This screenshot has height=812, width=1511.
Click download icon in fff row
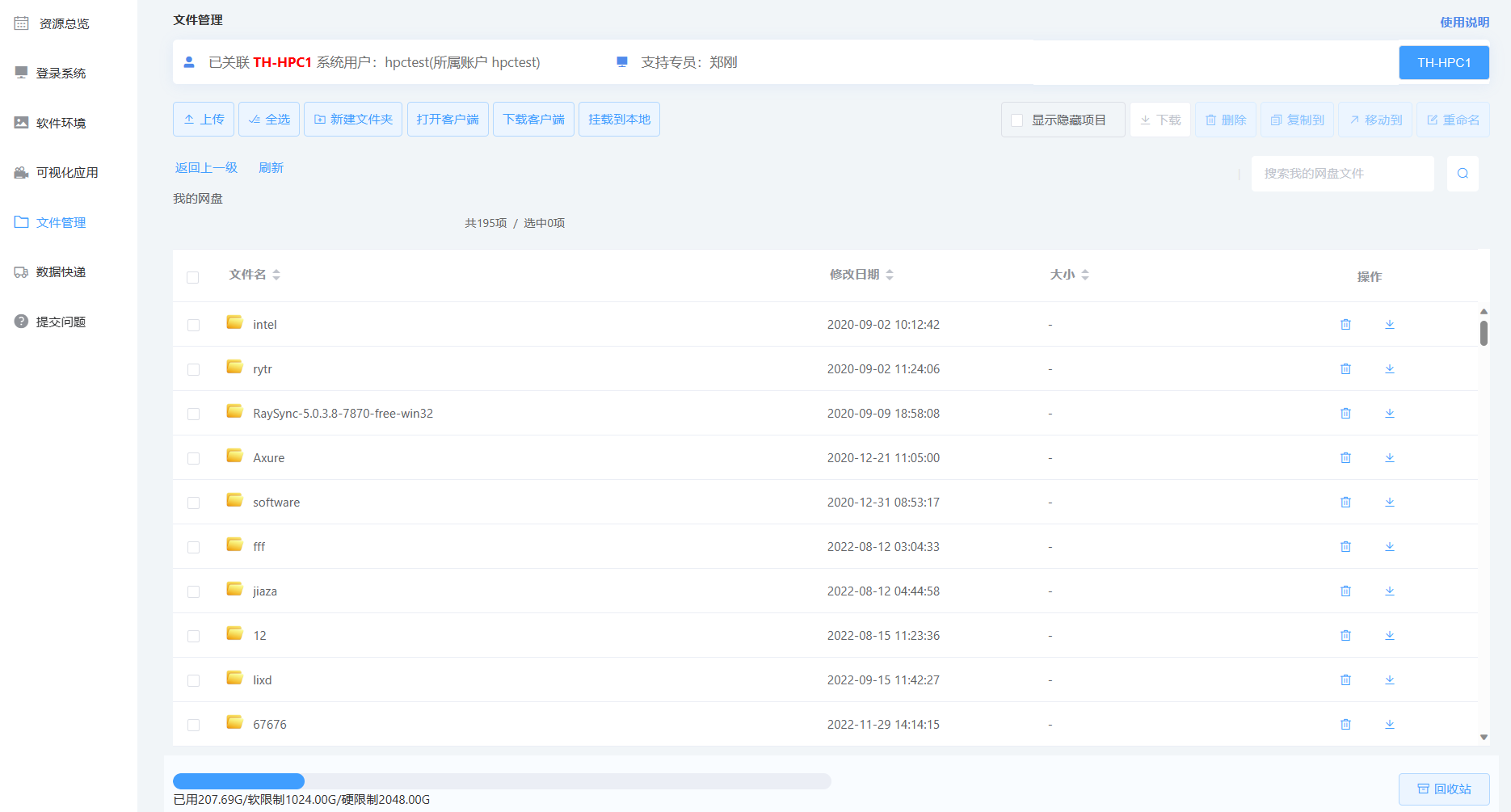[1390, 546]
